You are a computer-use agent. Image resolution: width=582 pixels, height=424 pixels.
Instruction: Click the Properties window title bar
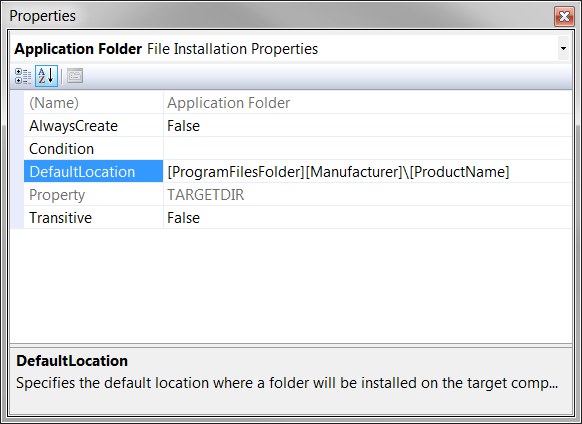[x=278, y=16]
